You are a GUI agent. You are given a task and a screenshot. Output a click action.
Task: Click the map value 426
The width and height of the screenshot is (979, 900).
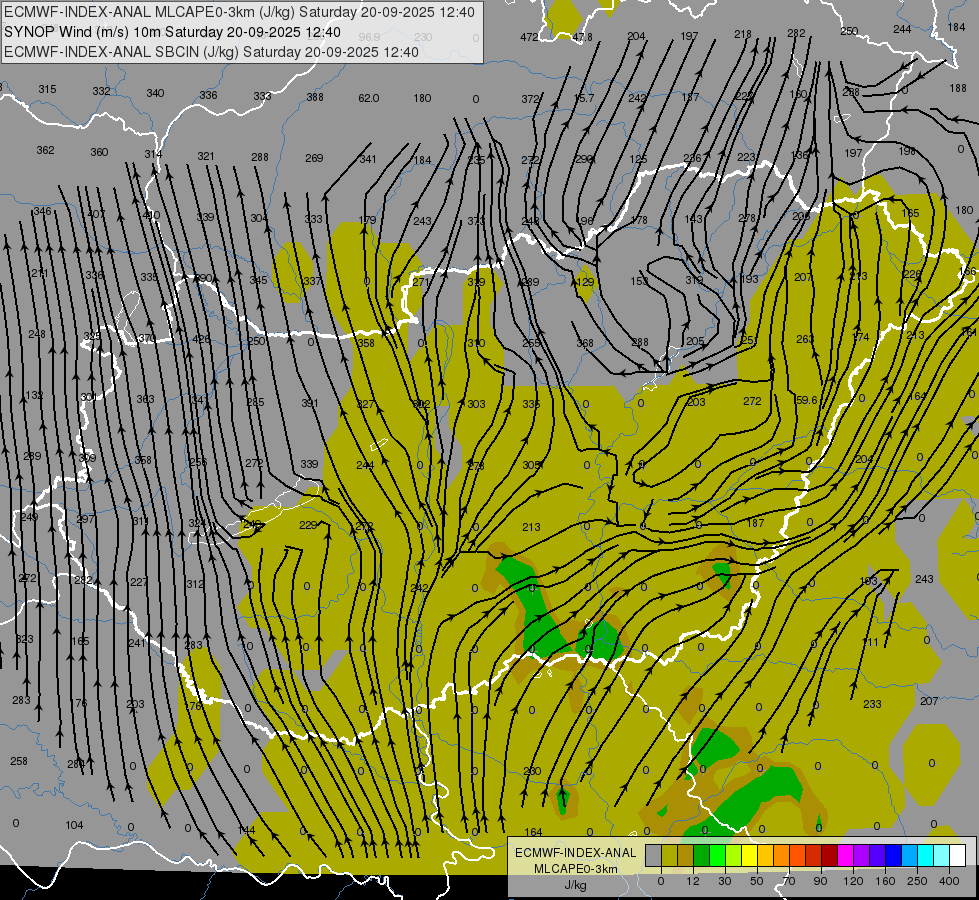point(201,339)
